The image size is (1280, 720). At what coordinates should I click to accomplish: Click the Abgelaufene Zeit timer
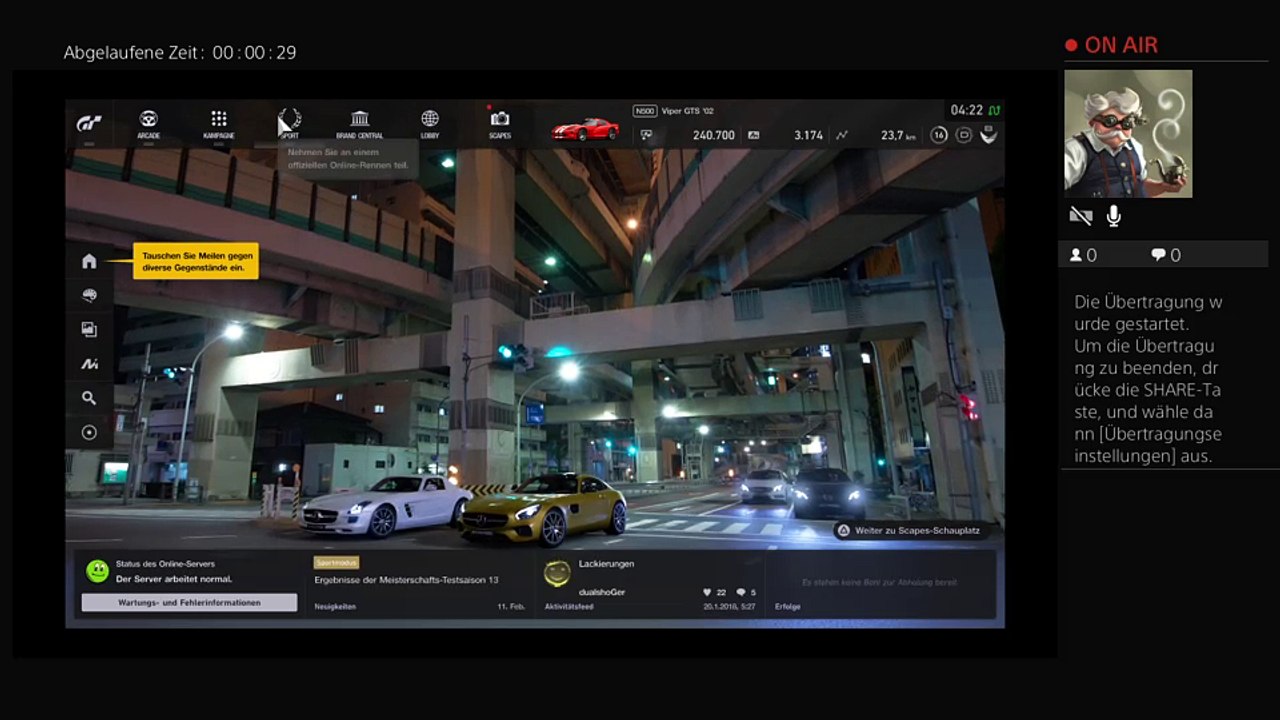tap(180, 52)
